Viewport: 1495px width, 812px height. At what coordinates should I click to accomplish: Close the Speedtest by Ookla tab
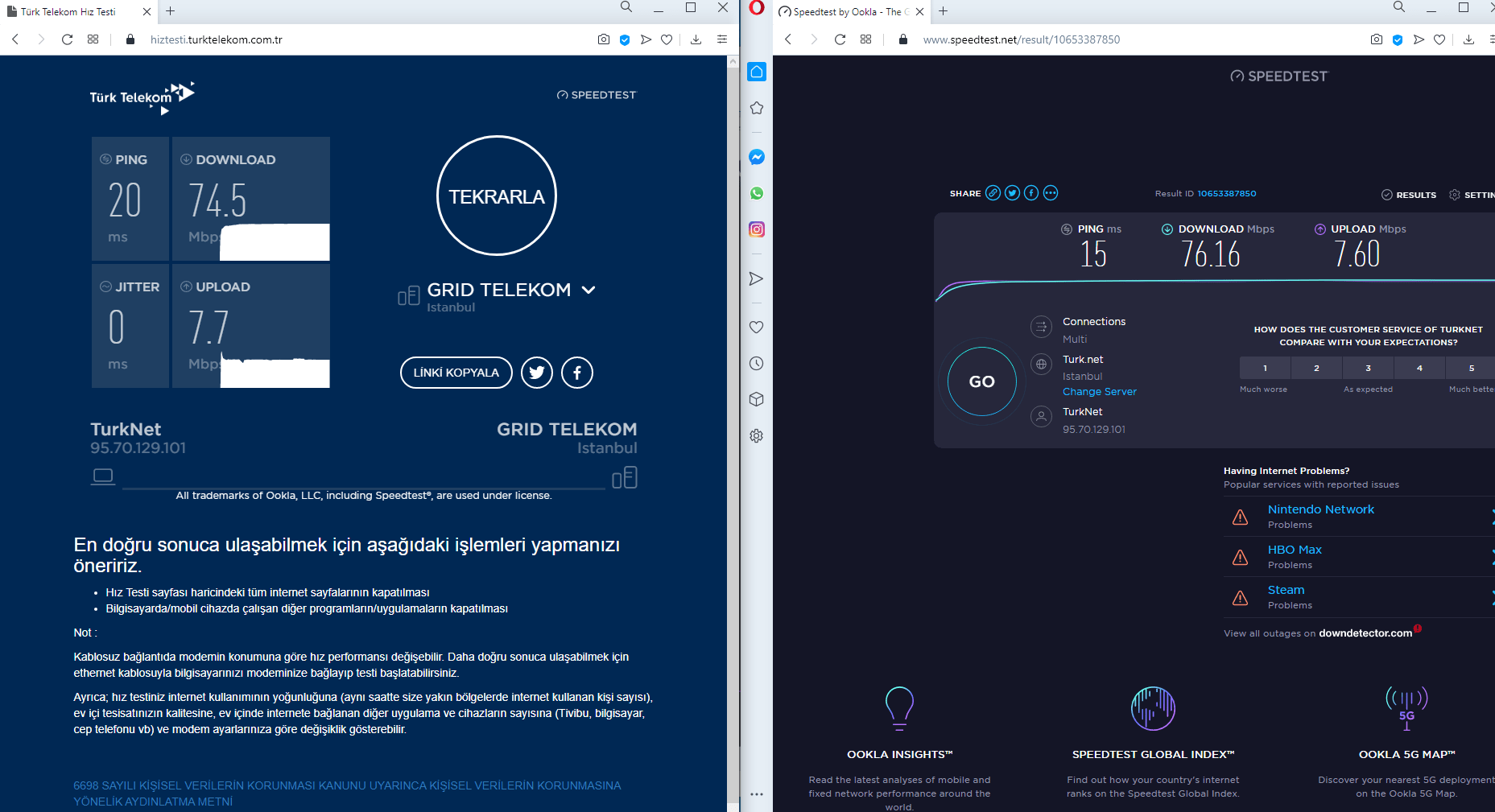[x=919, y=12]
